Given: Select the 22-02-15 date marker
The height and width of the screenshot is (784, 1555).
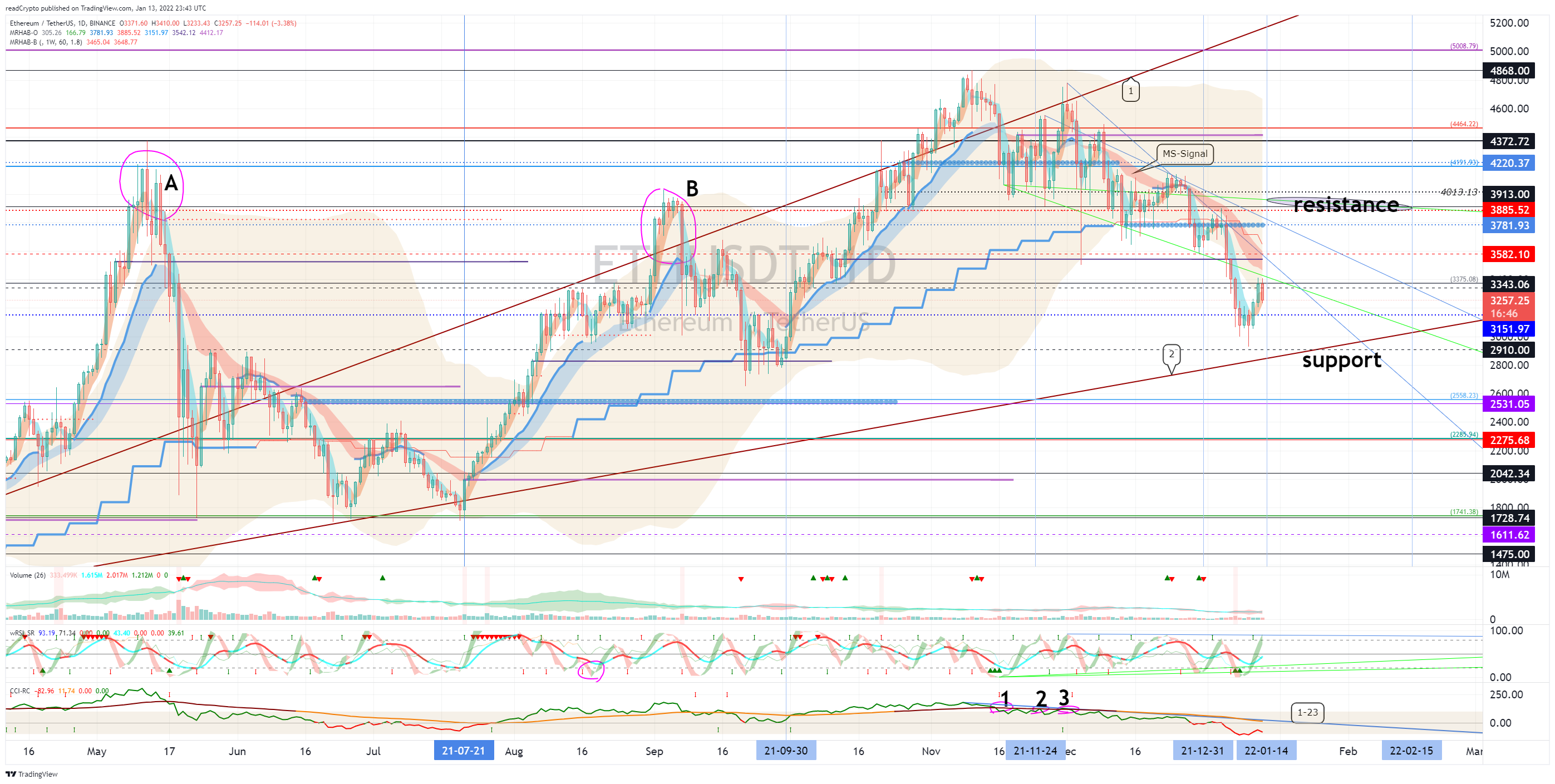Looking at the screenshot, I should [1411, 751].
